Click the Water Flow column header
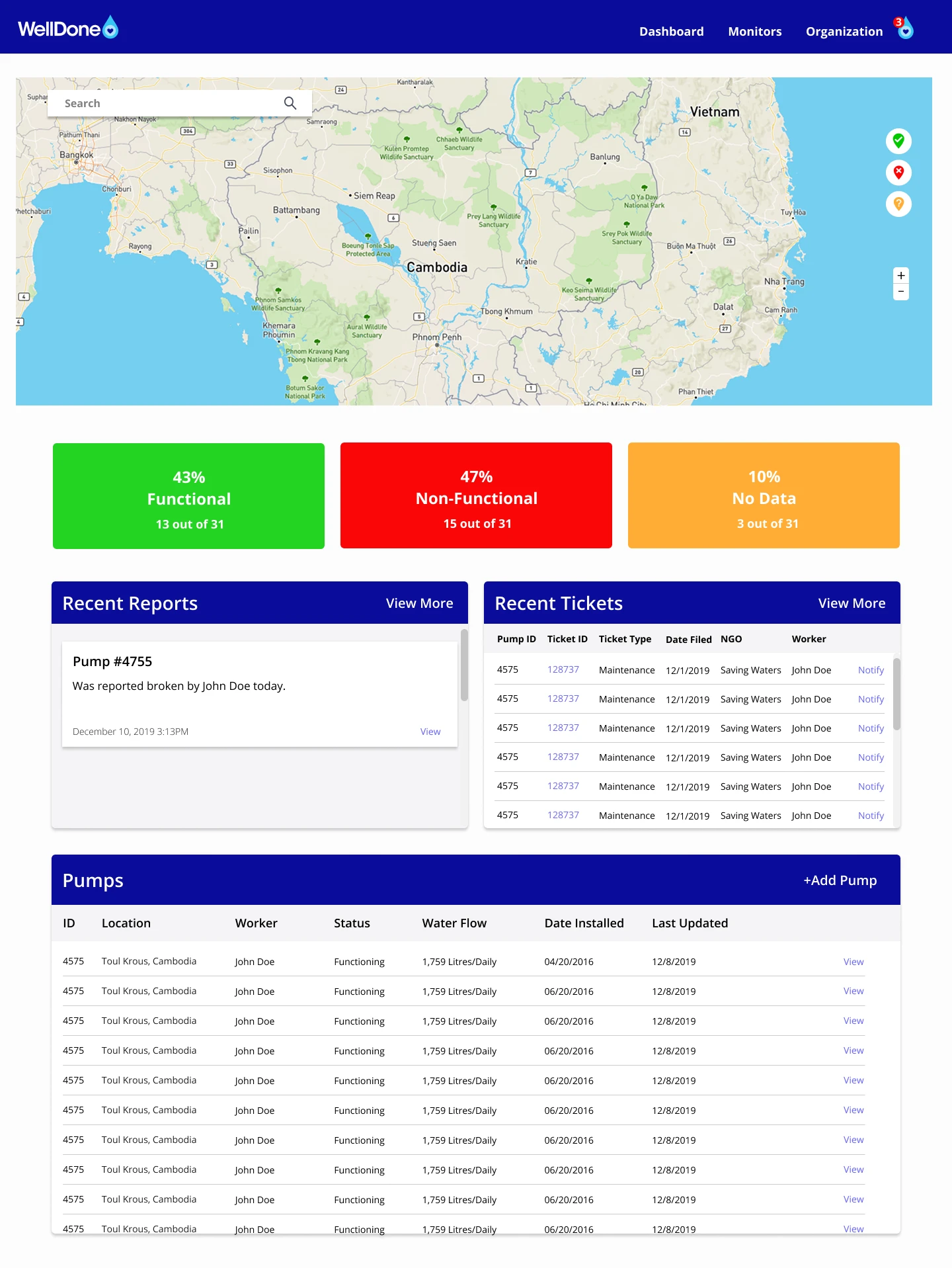 tap(454, 923)
